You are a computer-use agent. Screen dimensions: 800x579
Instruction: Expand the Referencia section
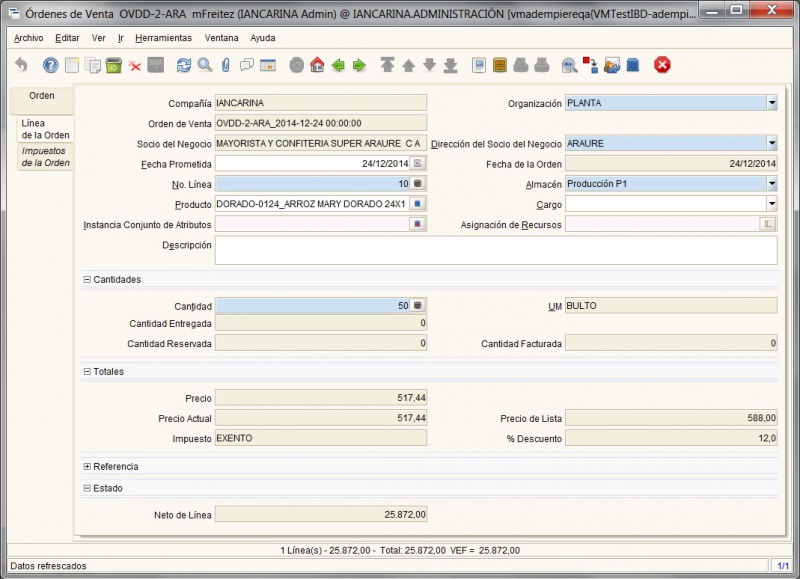pyautogui.click(x=87, y=466)
